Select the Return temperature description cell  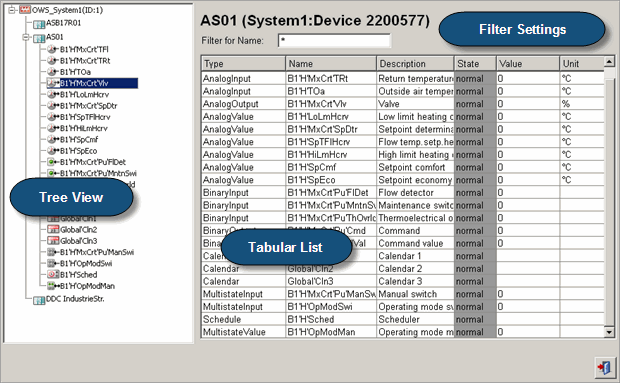415,79
